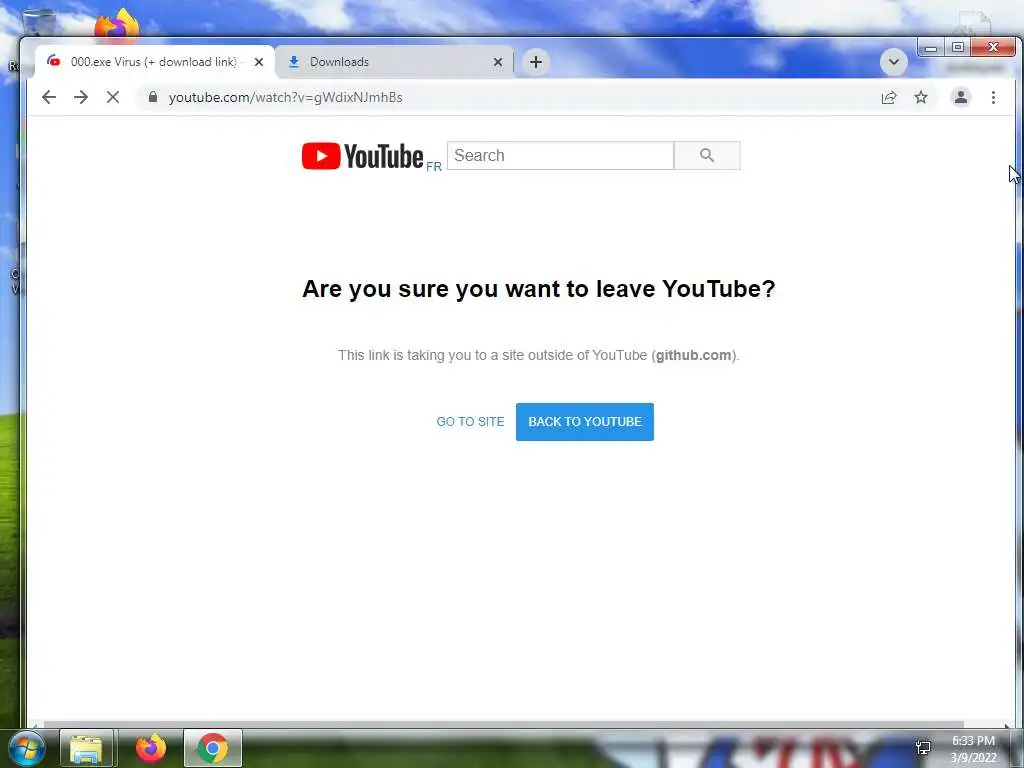Share this page via the share icon

click(x=889, y=97)
